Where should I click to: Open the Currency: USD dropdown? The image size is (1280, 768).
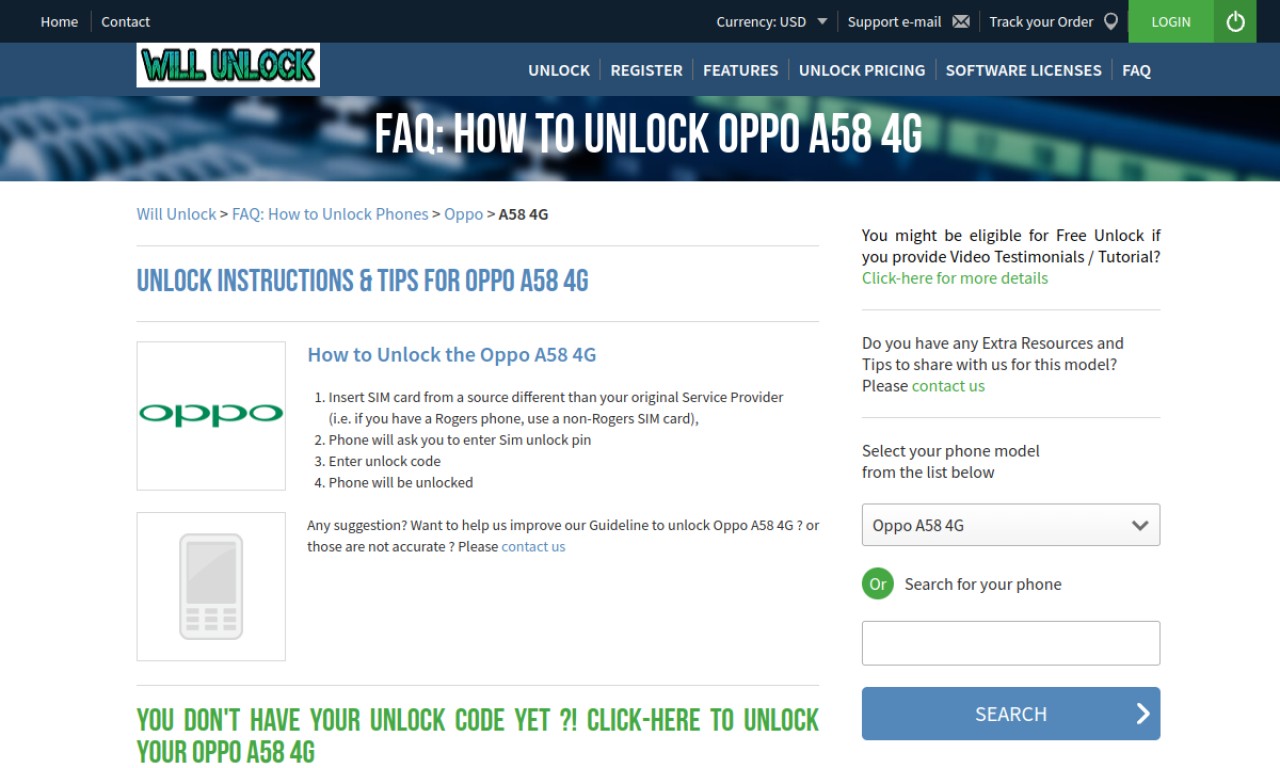point(772,21)
